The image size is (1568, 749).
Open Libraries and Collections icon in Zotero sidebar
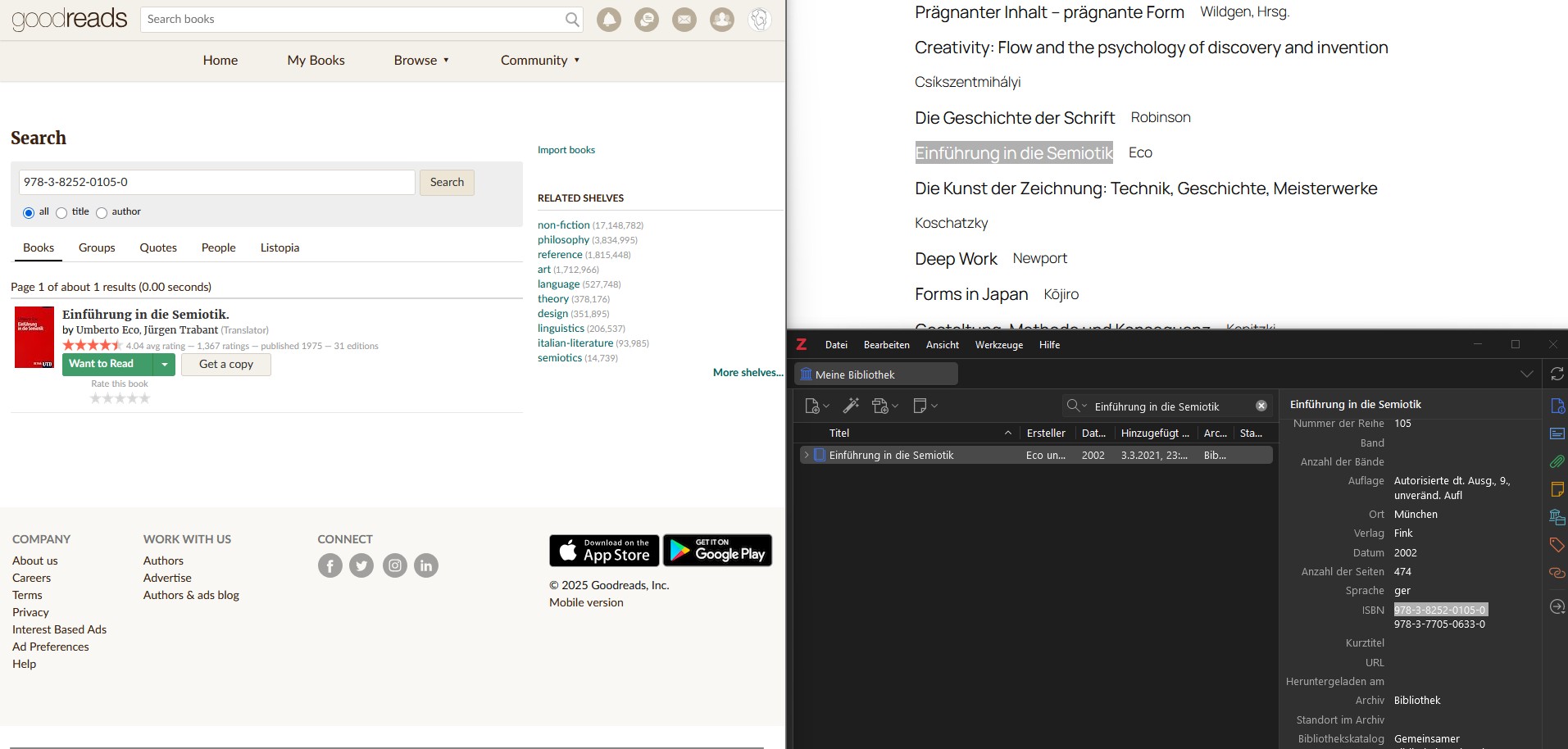[1557, 517]
